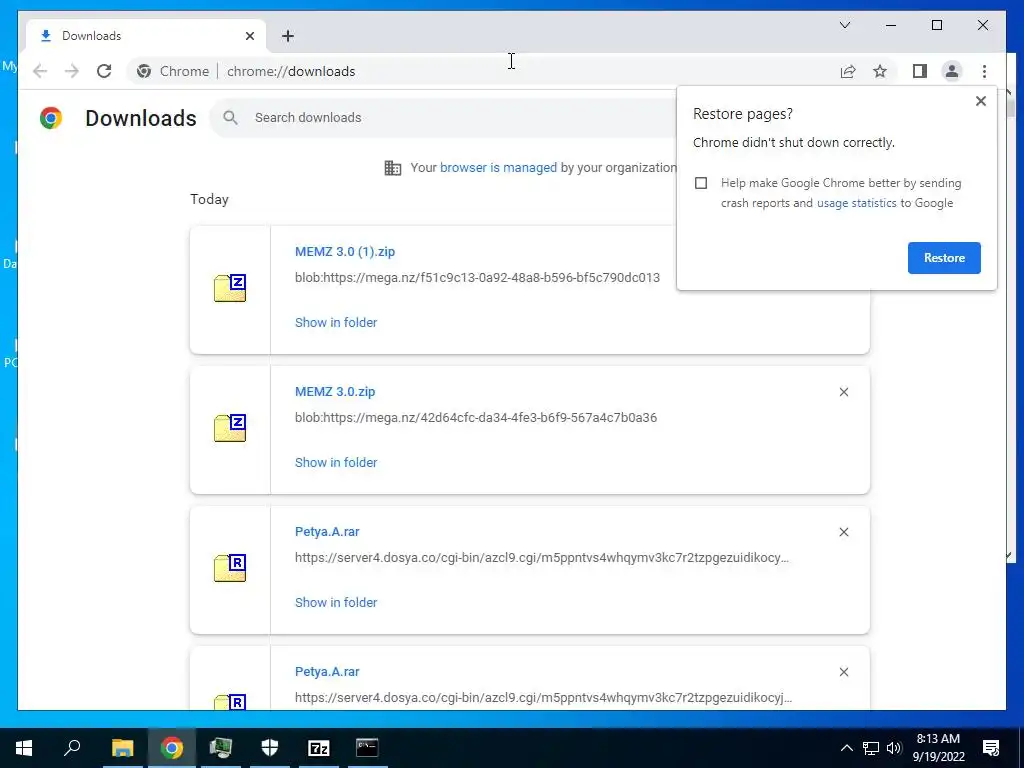This screenshot has height=768, width=1024.
Task: Open the usage statistics link
Action: (856, 203)
